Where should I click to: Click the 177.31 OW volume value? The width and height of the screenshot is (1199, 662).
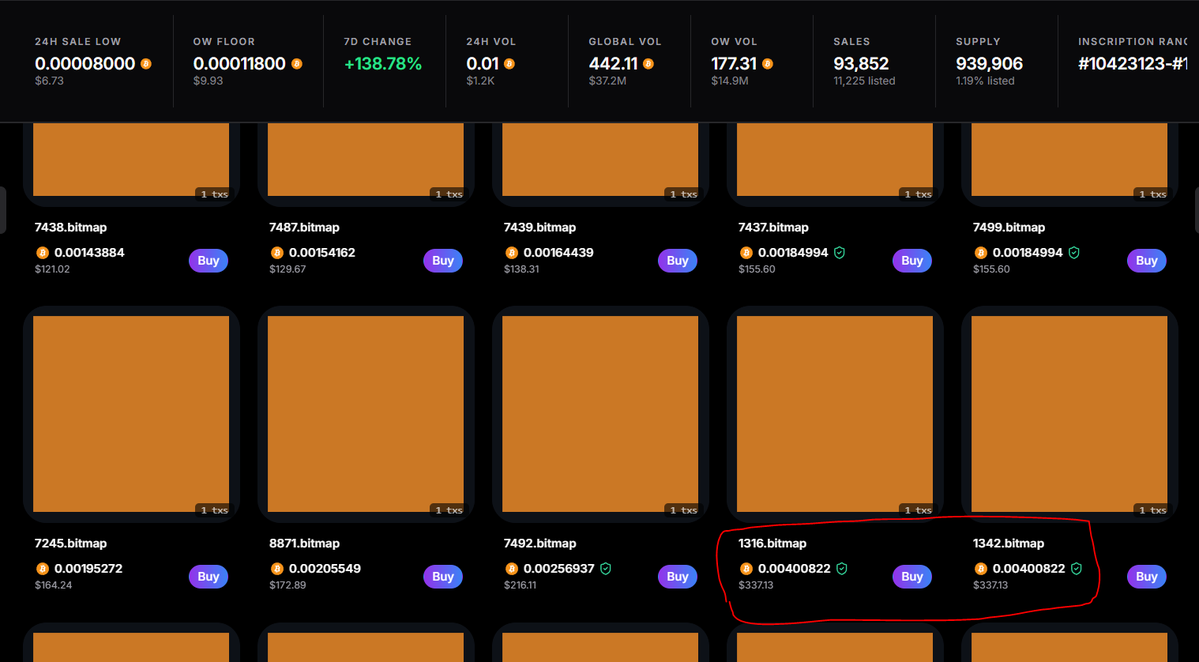(734, 64)
